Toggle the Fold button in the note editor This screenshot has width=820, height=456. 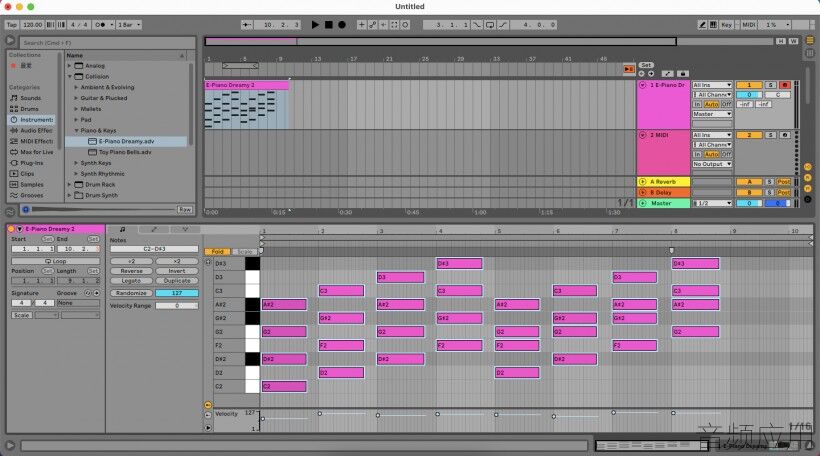tap(218, 252)
